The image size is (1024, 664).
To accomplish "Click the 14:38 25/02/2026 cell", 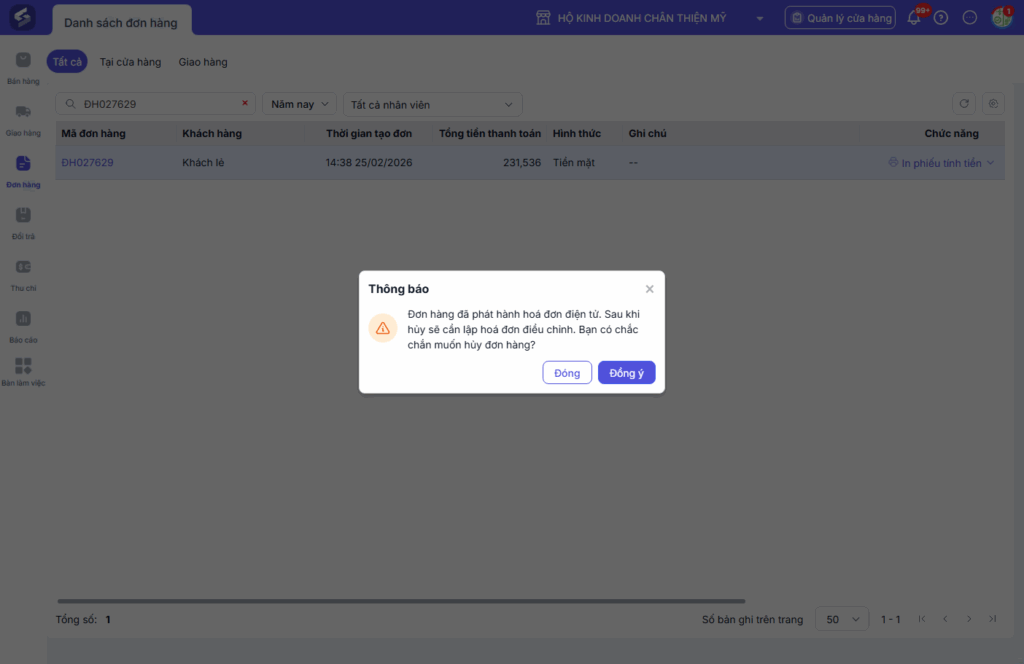I will 369,163.
